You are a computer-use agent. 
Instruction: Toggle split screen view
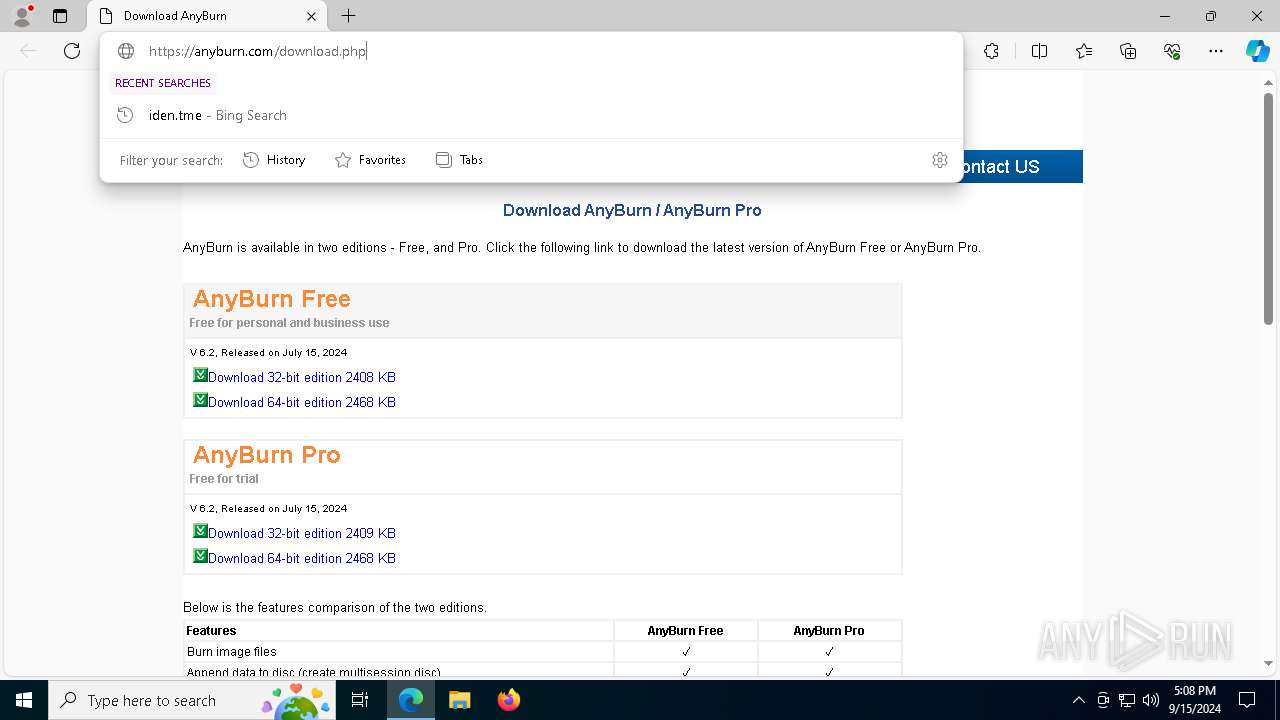1039,51
